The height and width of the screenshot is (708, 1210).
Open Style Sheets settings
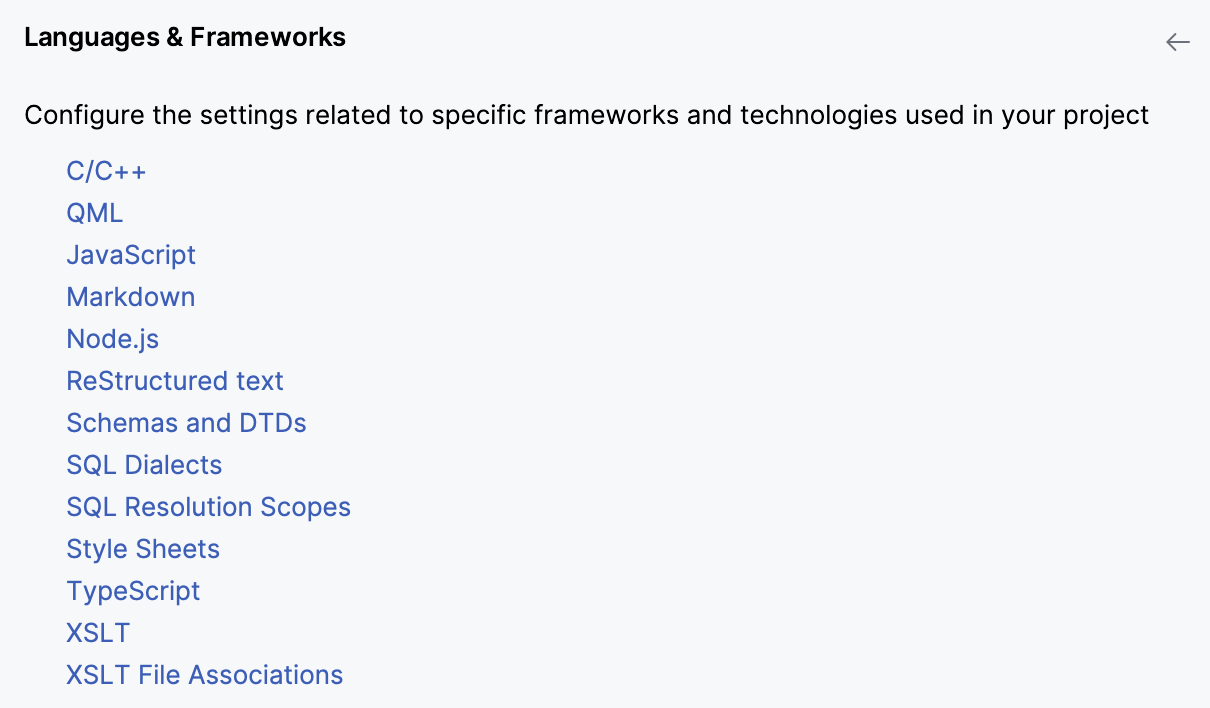pos(142,548)
